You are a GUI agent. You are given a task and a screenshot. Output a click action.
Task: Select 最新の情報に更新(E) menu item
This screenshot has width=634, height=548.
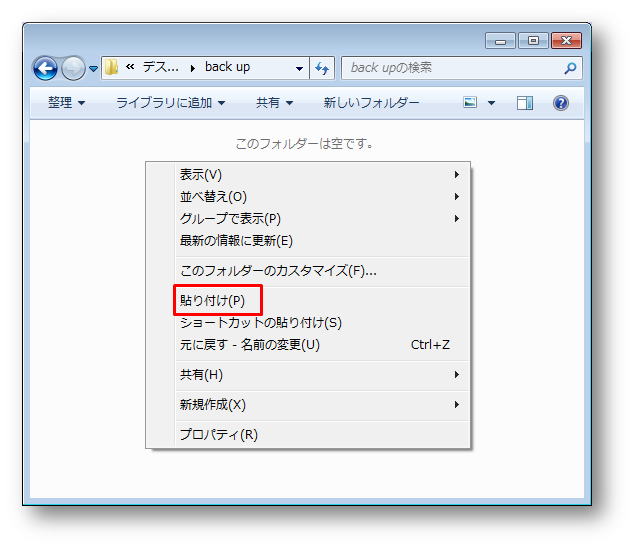click(323, 241)
